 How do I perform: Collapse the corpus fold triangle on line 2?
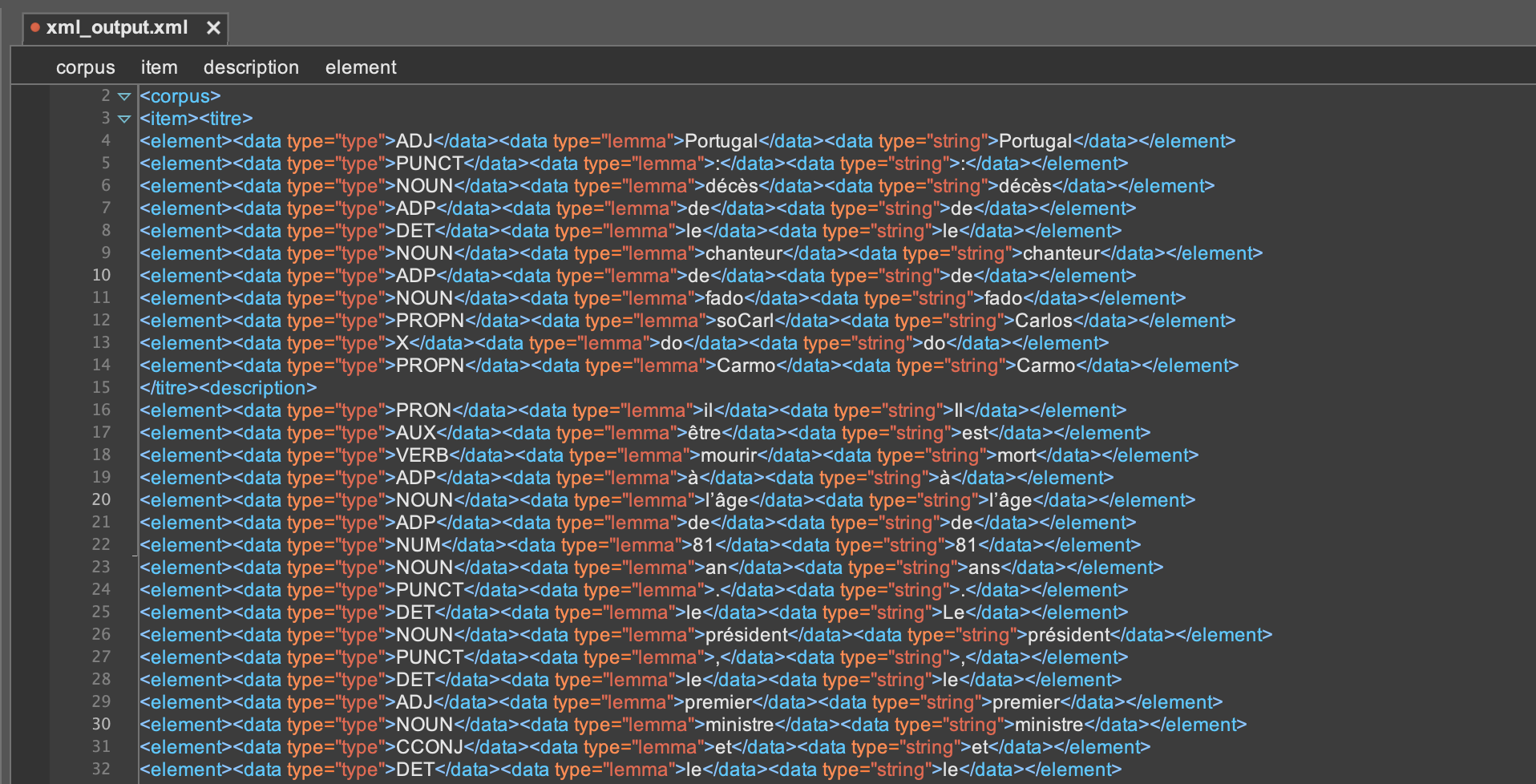[124, 96]
